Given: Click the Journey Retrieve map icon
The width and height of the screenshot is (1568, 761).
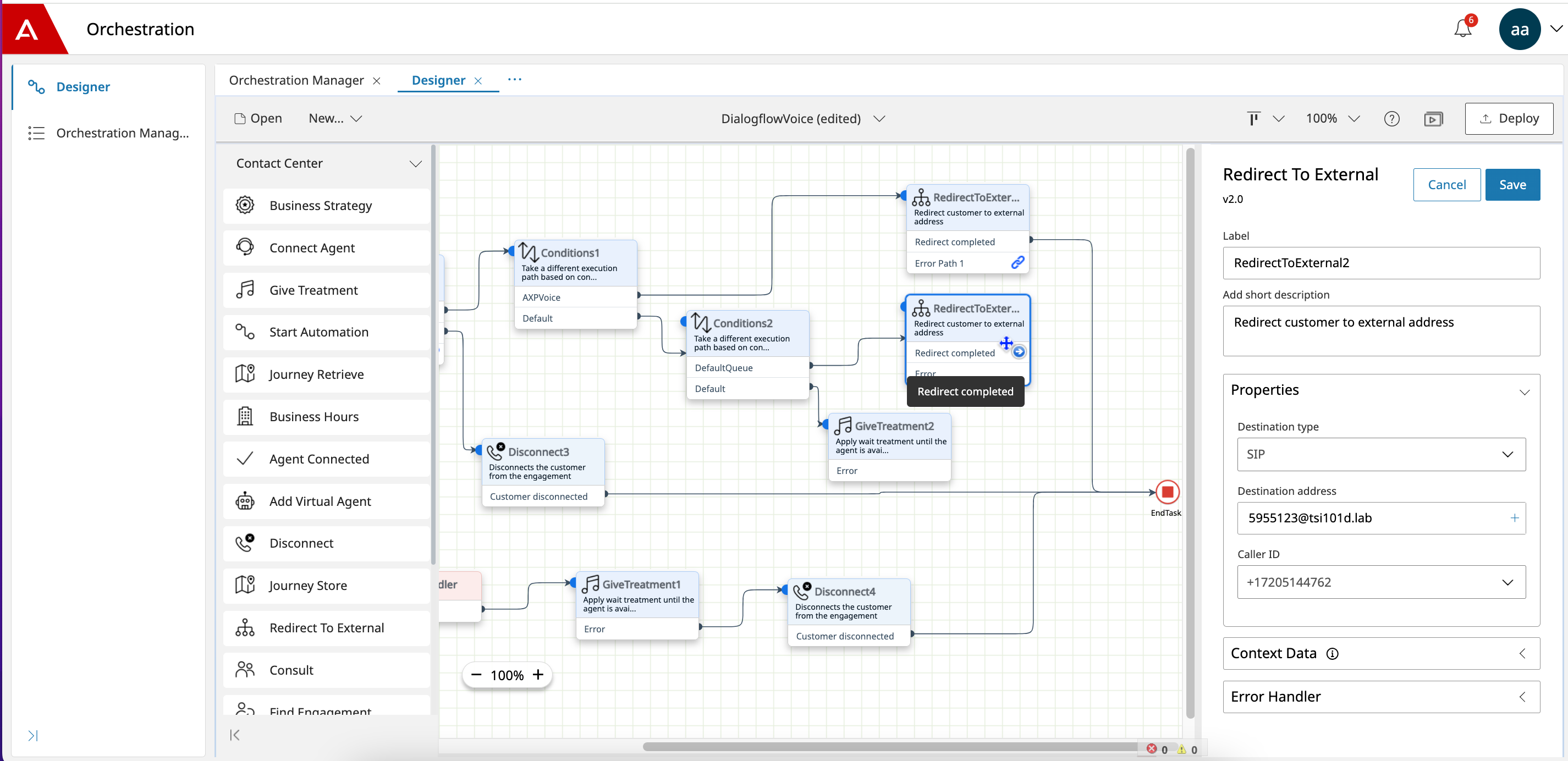Looking at the screenshot, I should [245, 374].
